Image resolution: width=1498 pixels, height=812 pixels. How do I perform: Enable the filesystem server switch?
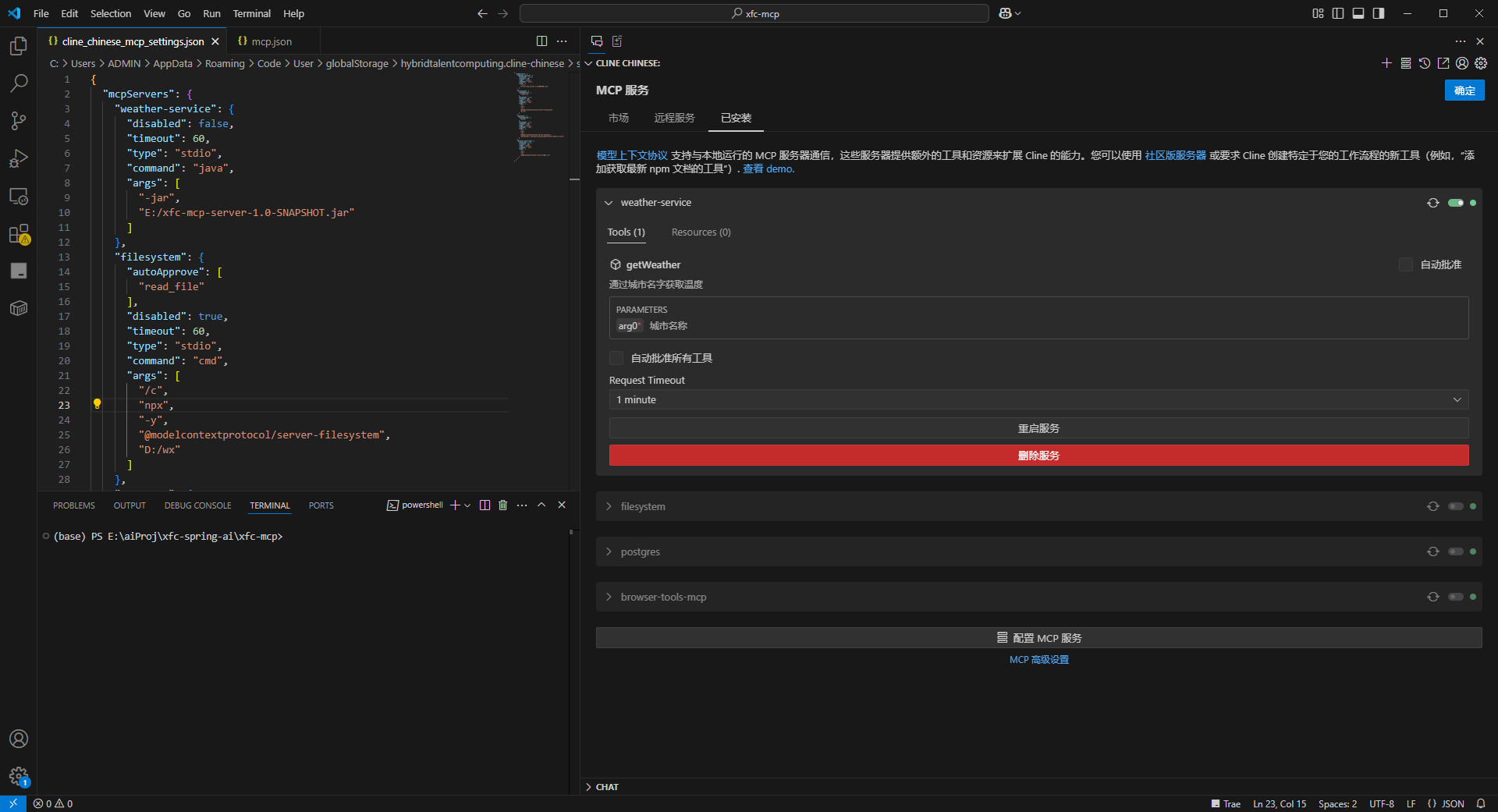1456,506
